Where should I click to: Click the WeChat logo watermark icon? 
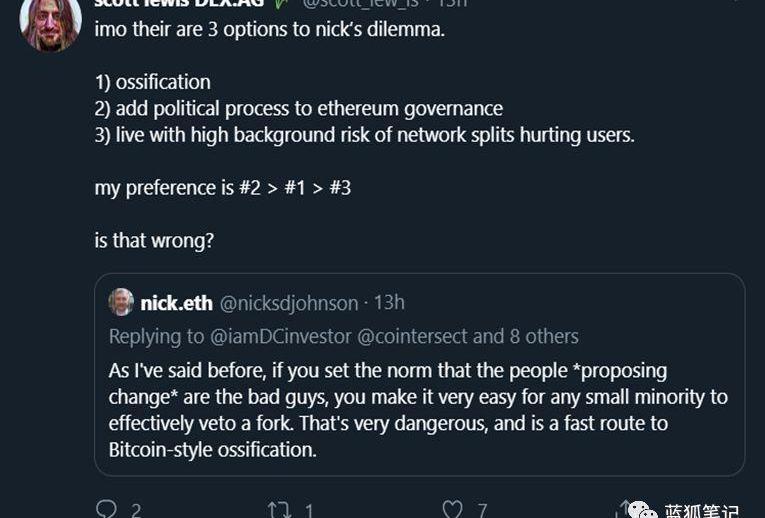tap(643, 511)
